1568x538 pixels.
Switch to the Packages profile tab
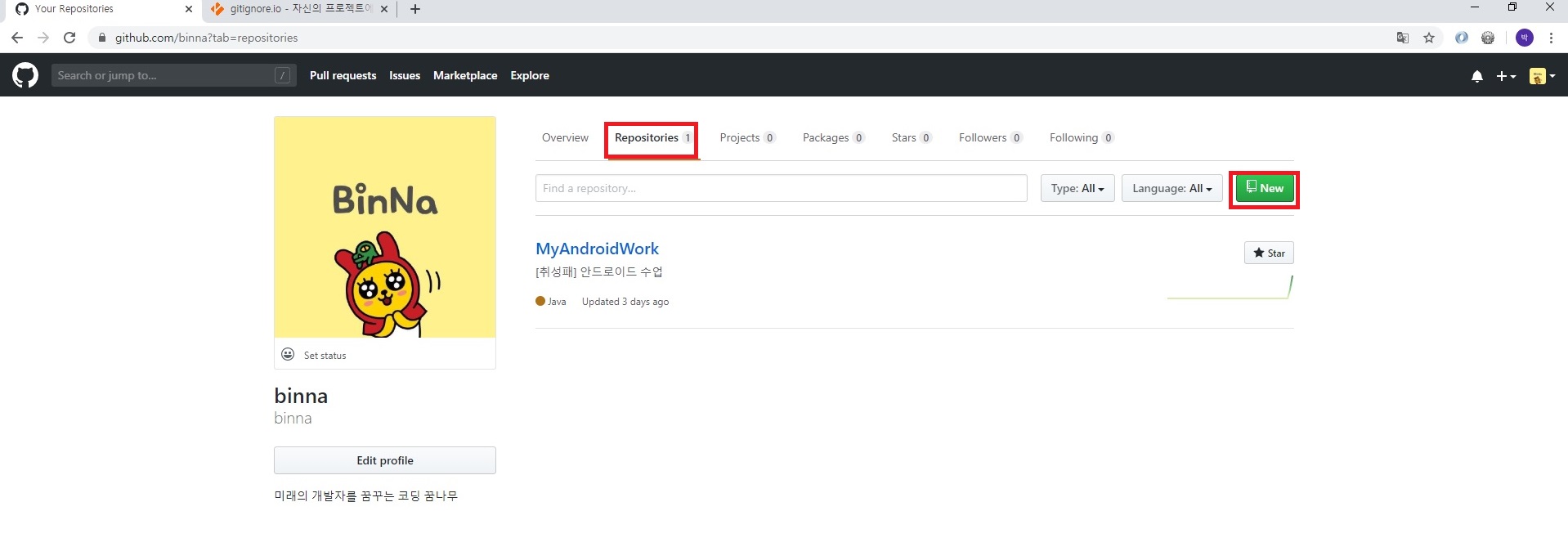[x=833, y=137]
